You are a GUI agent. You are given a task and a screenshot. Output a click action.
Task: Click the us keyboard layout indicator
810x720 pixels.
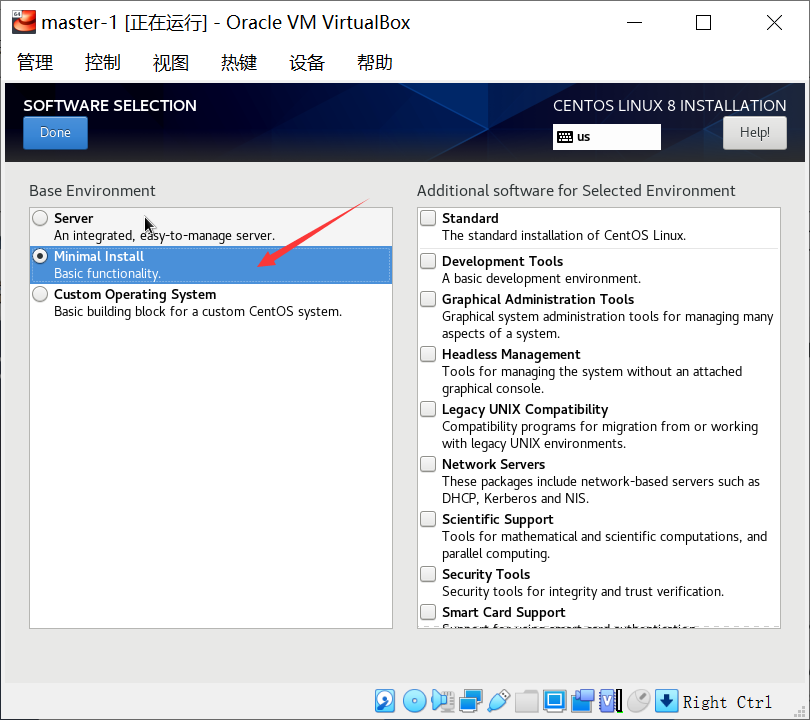tap(606, 137)
